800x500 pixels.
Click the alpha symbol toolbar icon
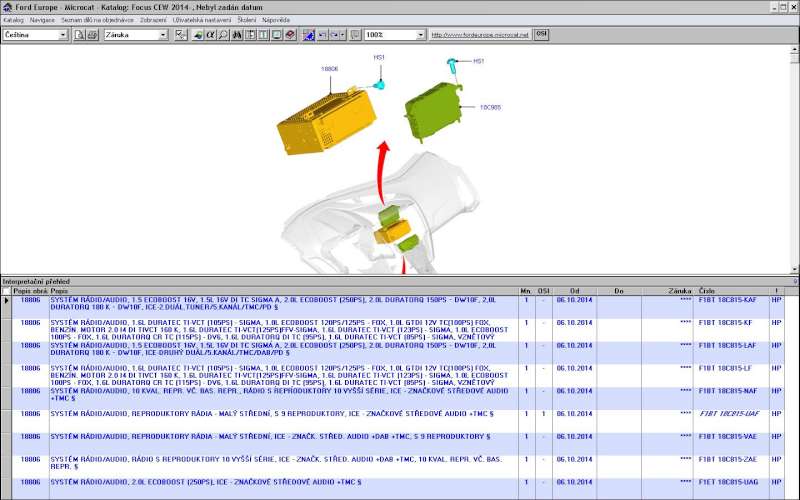point(209,35)
